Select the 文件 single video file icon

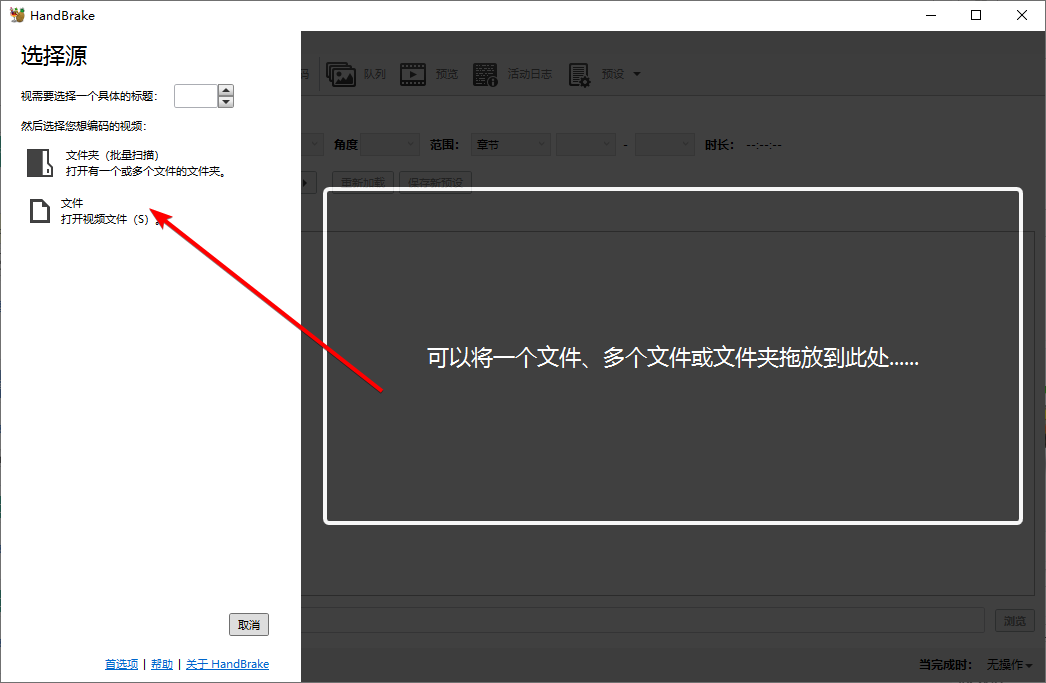[x=38, y=210]
